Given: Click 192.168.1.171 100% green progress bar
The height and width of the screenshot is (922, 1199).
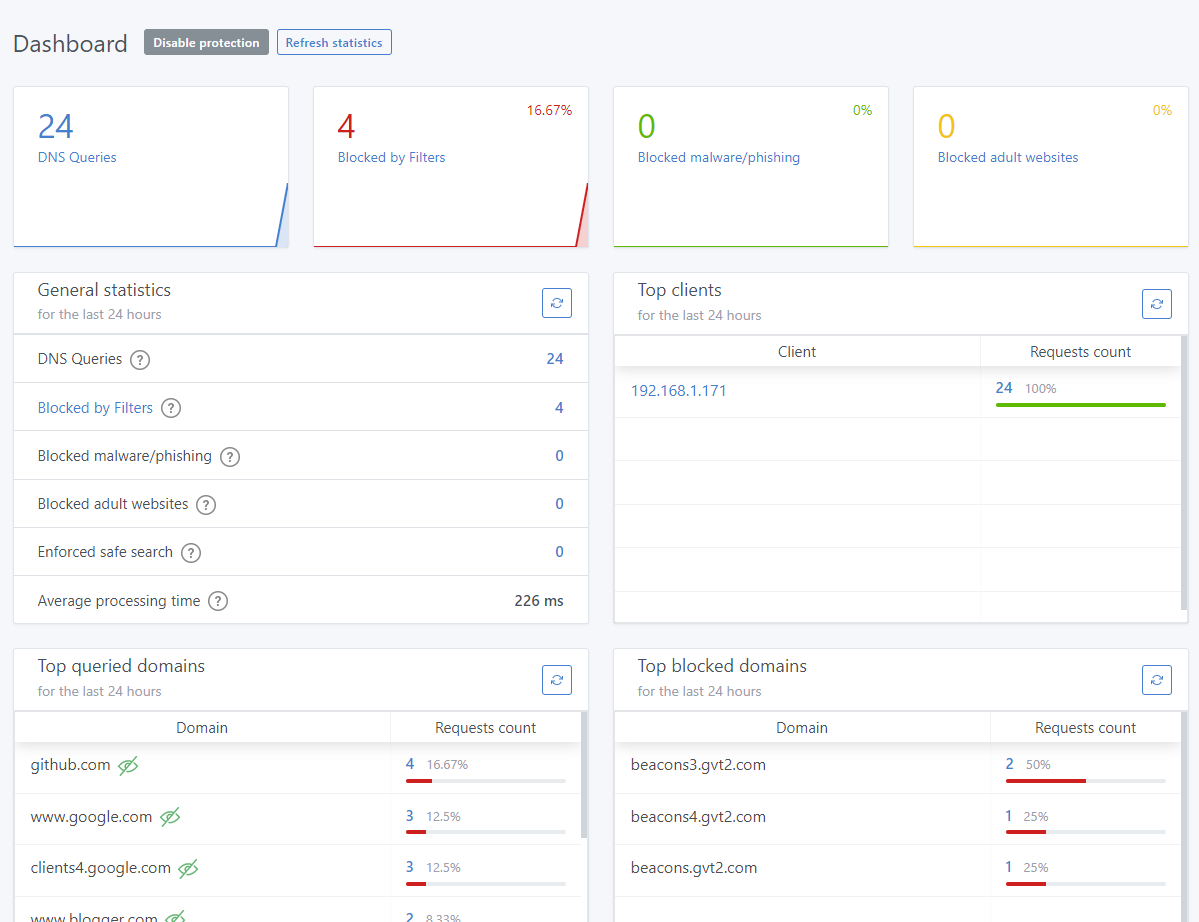Looking at the screenshot, I should pyautogui.click(x=1080, y=404).
